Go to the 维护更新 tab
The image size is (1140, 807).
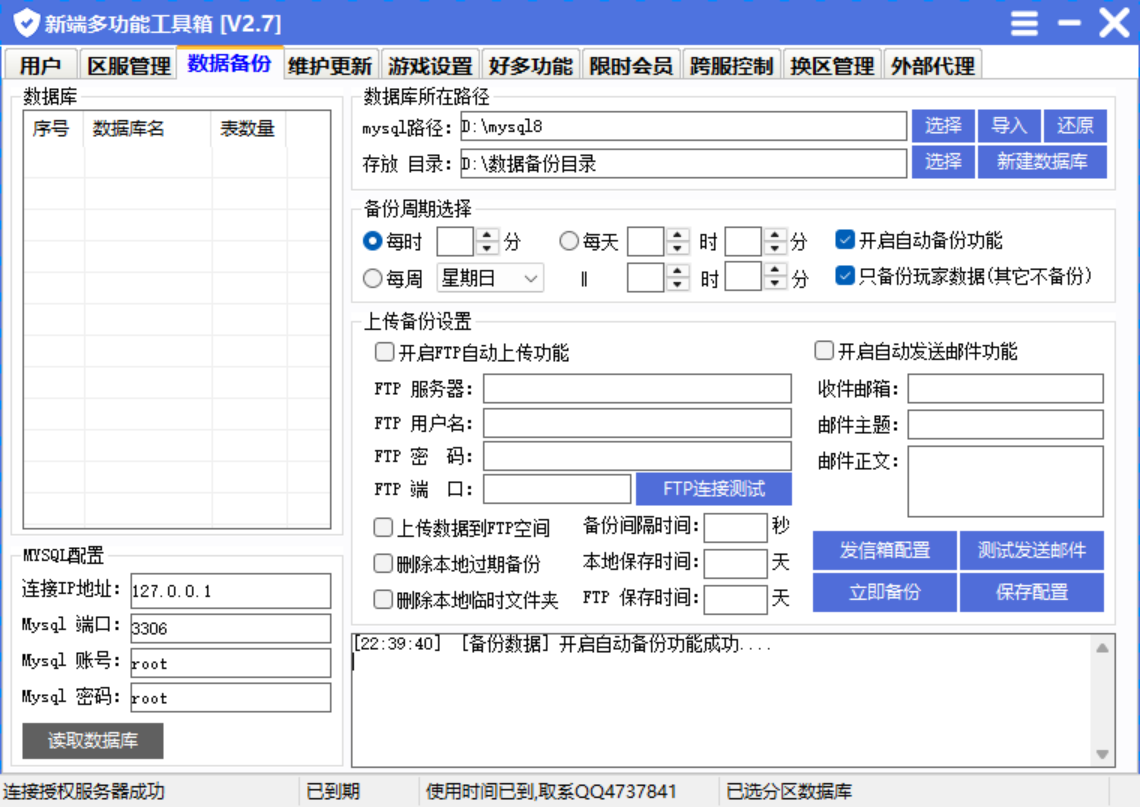329,65
